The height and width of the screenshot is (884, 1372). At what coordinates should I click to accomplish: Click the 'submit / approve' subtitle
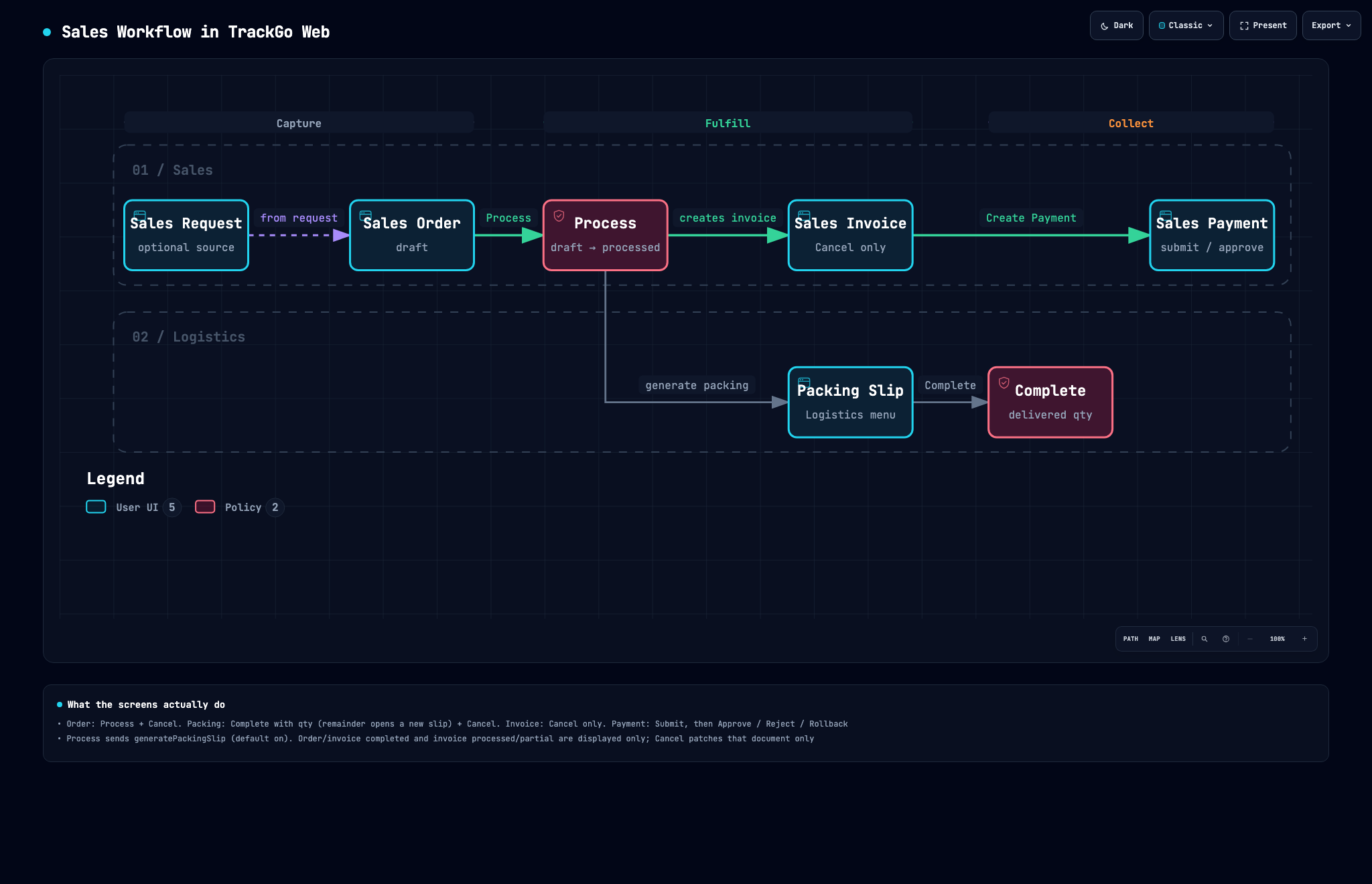[1212, 248]
